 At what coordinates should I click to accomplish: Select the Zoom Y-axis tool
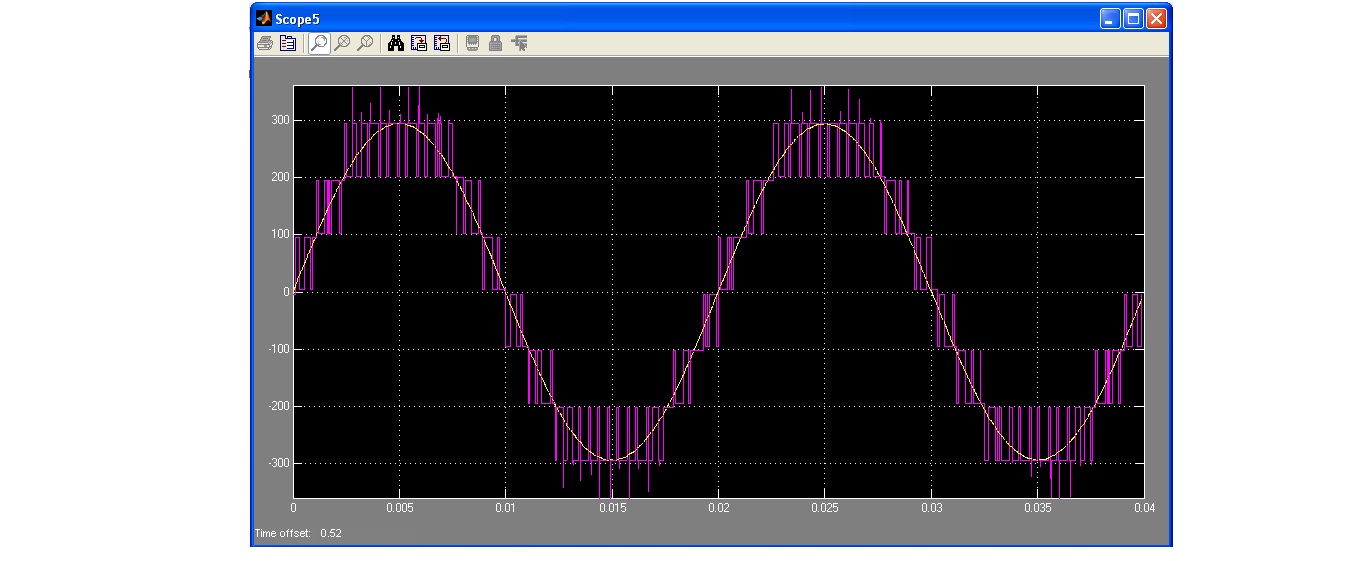pos(365,43)
